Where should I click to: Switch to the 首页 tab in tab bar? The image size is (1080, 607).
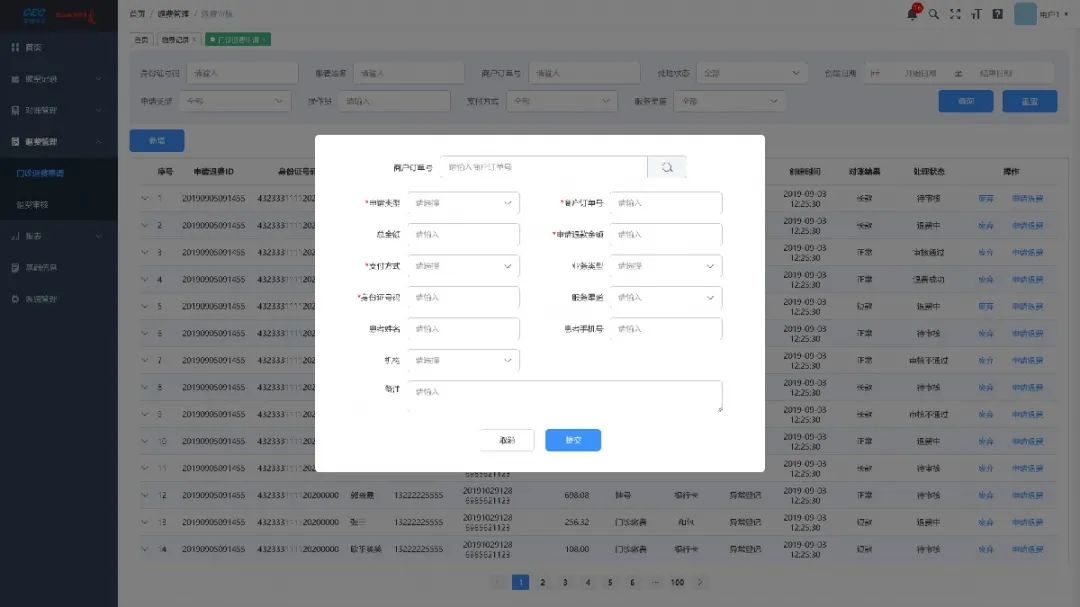[x=141, y=40]
